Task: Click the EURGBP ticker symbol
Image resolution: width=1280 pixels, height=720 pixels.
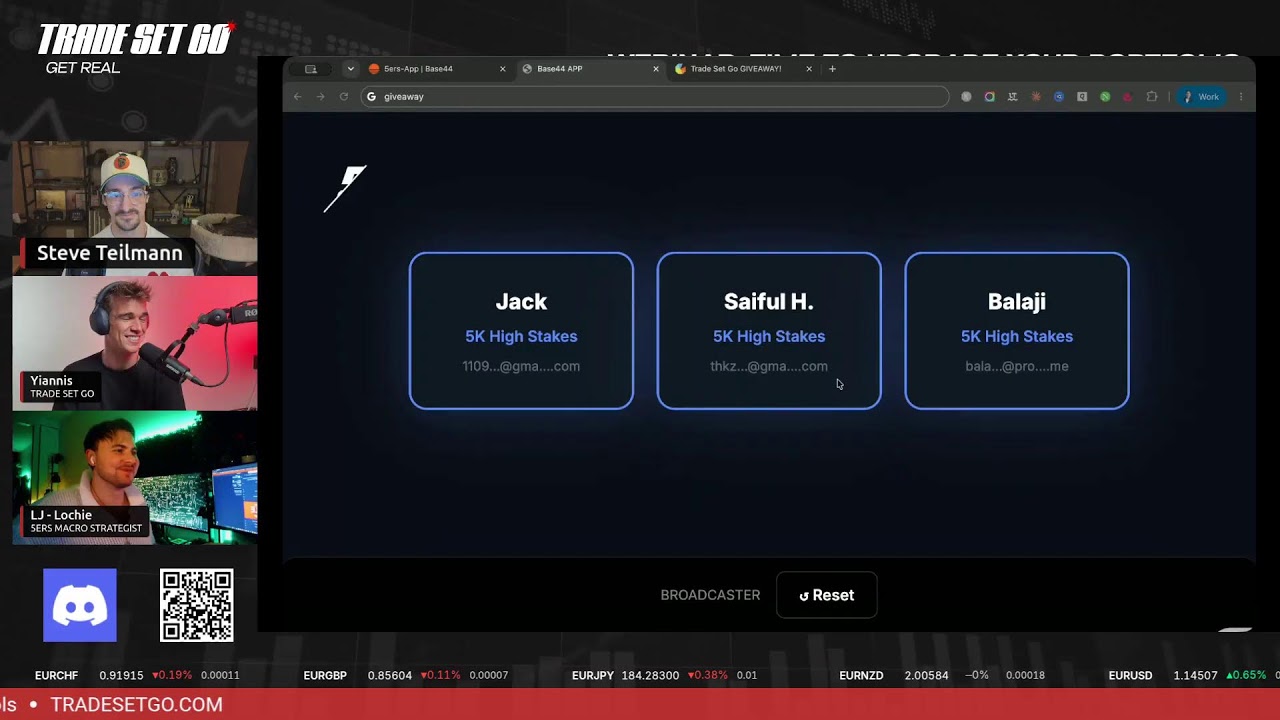Action: point(325,676)
